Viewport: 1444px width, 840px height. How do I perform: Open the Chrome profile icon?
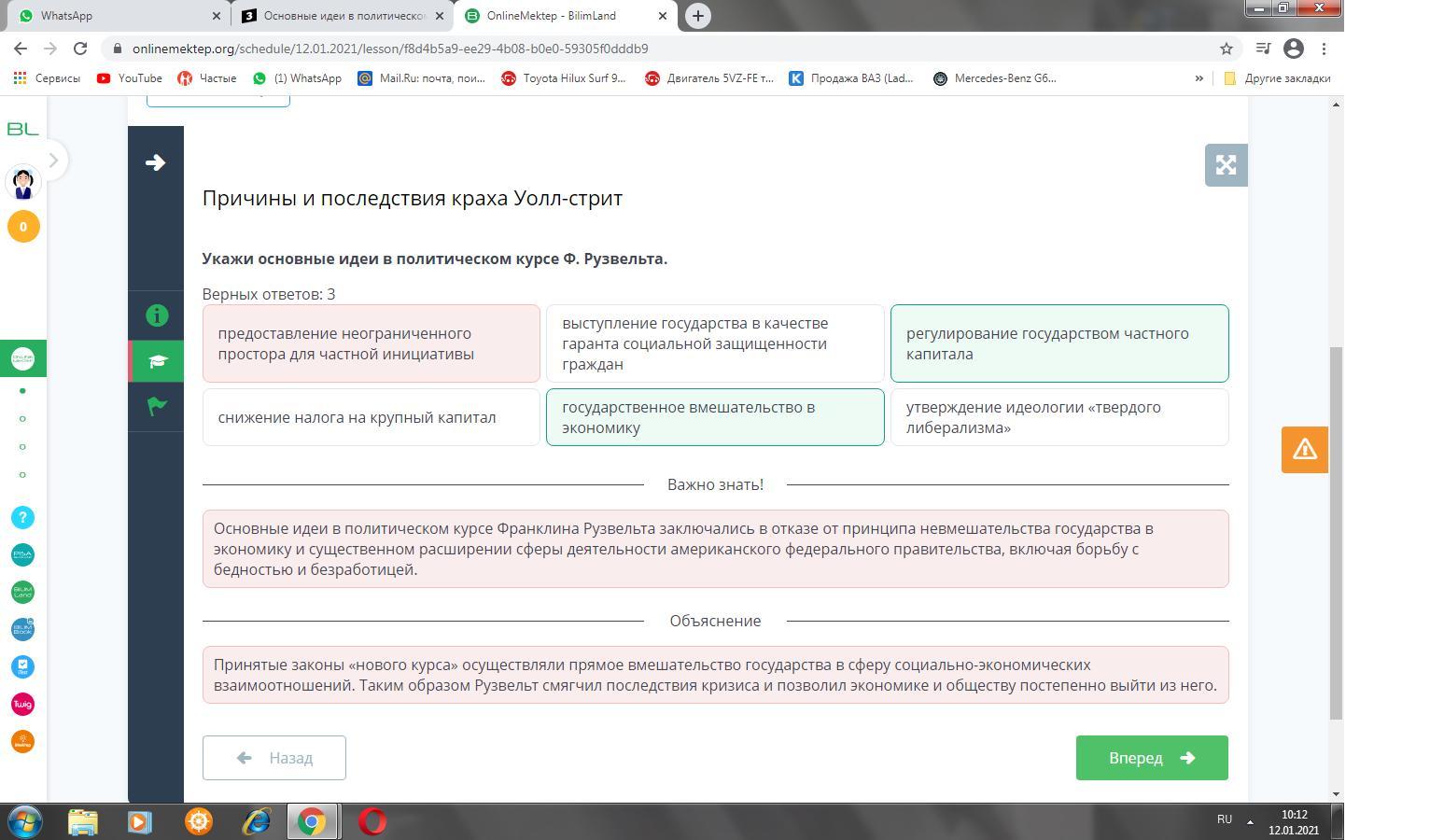(x=1294, y=49)
